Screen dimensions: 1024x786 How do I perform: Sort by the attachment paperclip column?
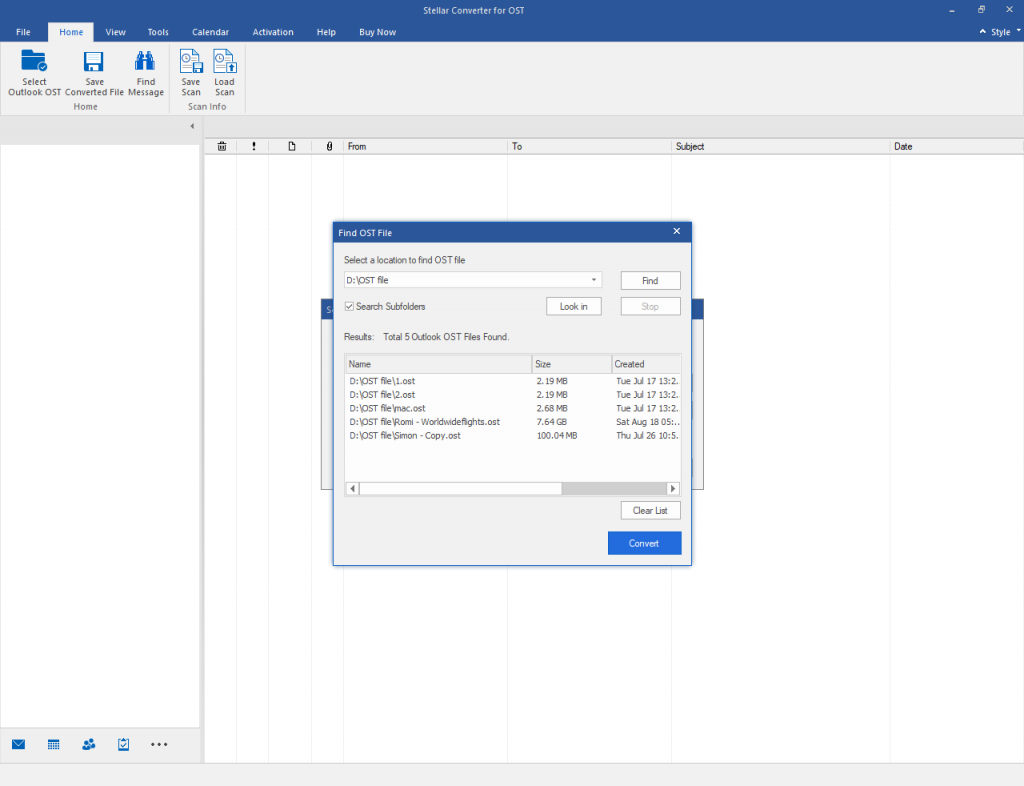(x=329, y=146)
